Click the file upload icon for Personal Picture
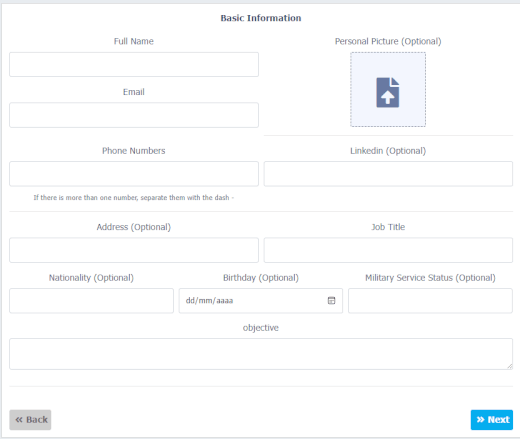This screenshot has height=439, width=520. click(x=388, y=92)
